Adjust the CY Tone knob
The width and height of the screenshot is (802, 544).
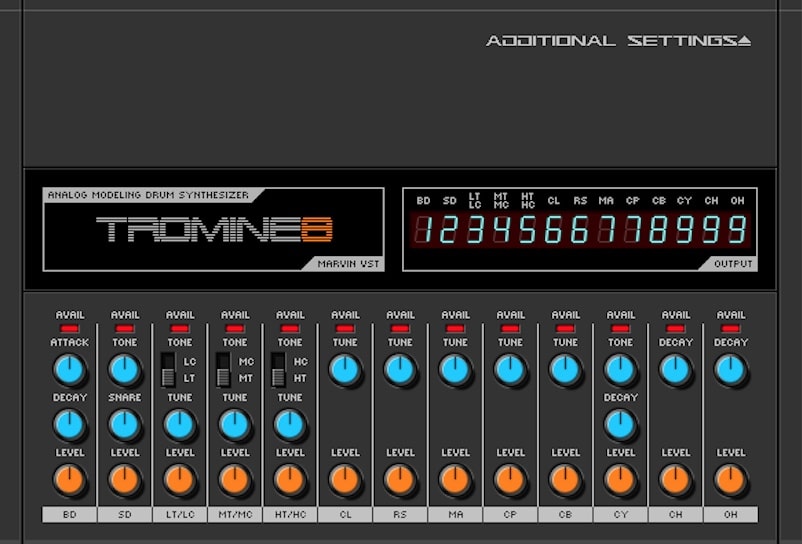pyautogui.click(x=620, y=370)
